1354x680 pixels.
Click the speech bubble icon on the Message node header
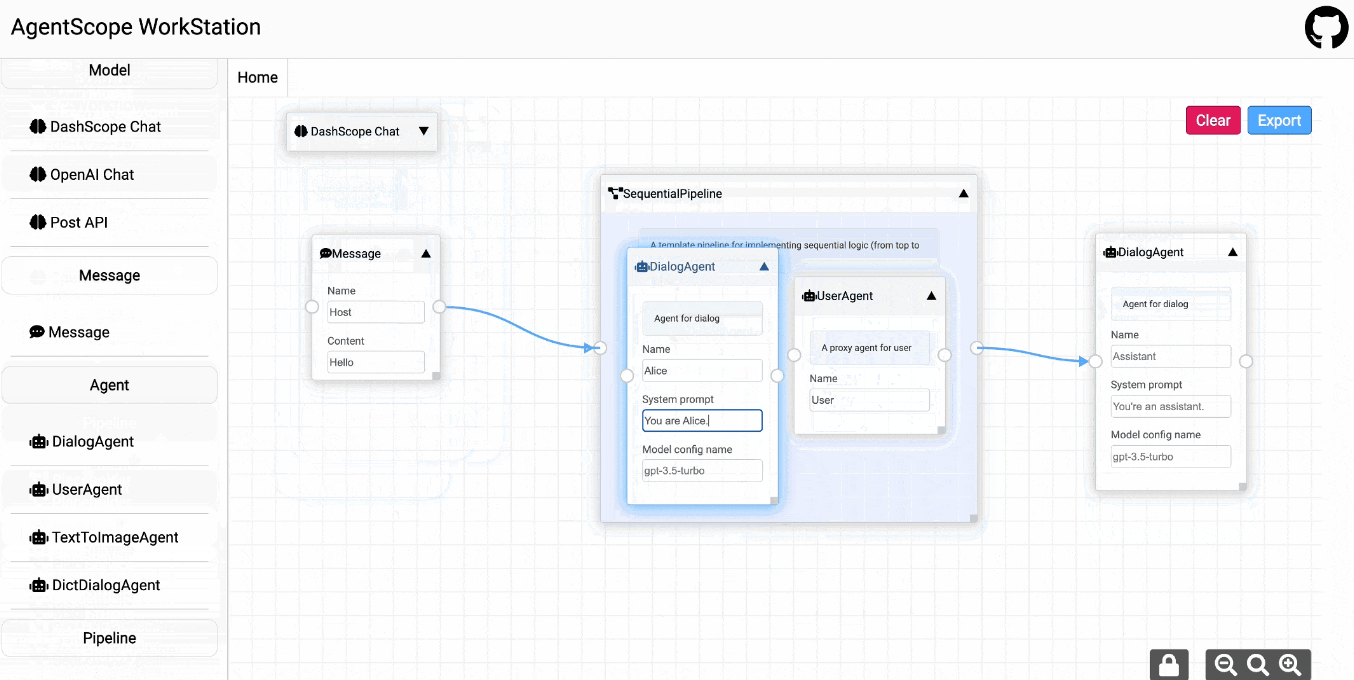point(326,254)
